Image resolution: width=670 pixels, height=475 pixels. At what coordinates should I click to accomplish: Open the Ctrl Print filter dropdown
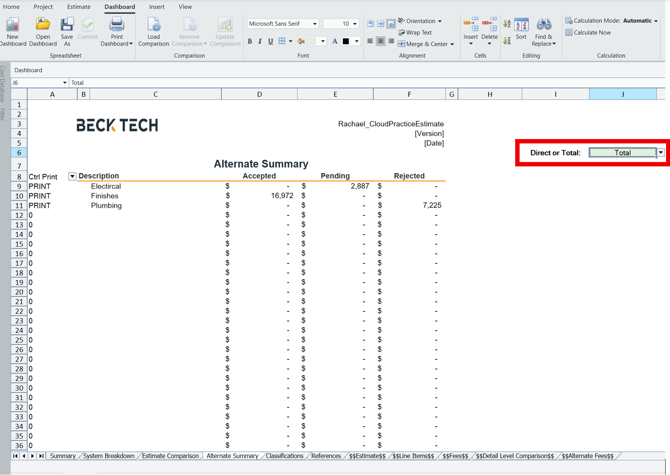(x=72, y=177)
